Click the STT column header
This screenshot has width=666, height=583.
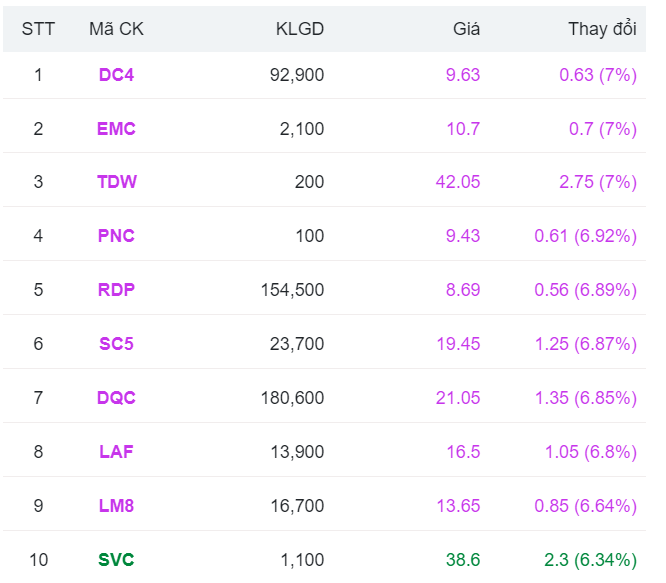tap(38, 29)
